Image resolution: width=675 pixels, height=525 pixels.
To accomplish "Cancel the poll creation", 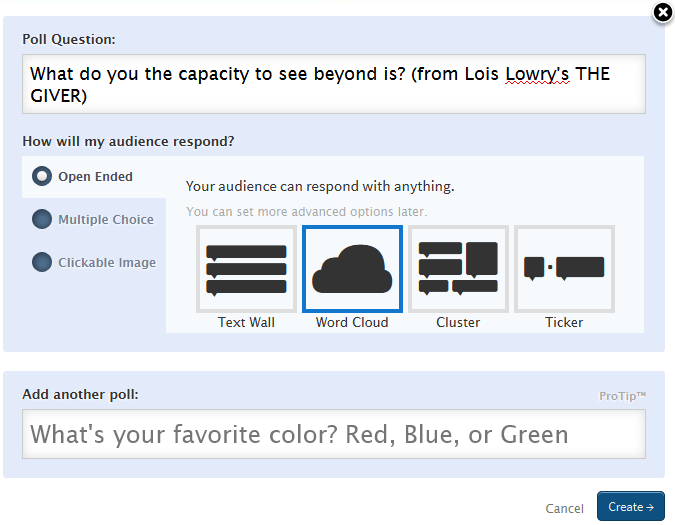I will tap(564, 508).
